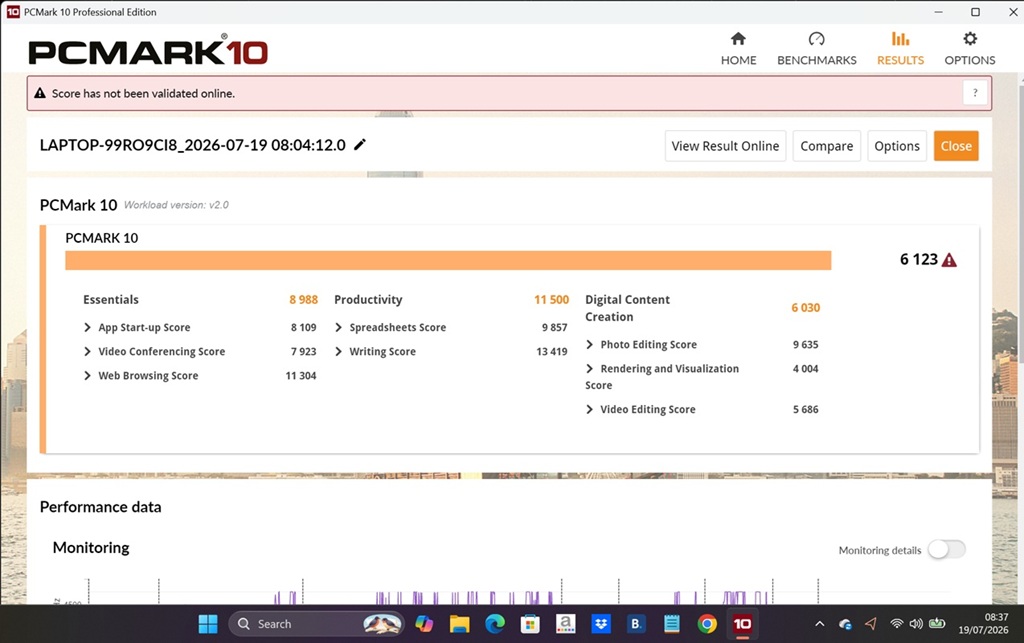
Task: Launch Microsoft Edge from the taskbar
Action: tap(495, 624)
